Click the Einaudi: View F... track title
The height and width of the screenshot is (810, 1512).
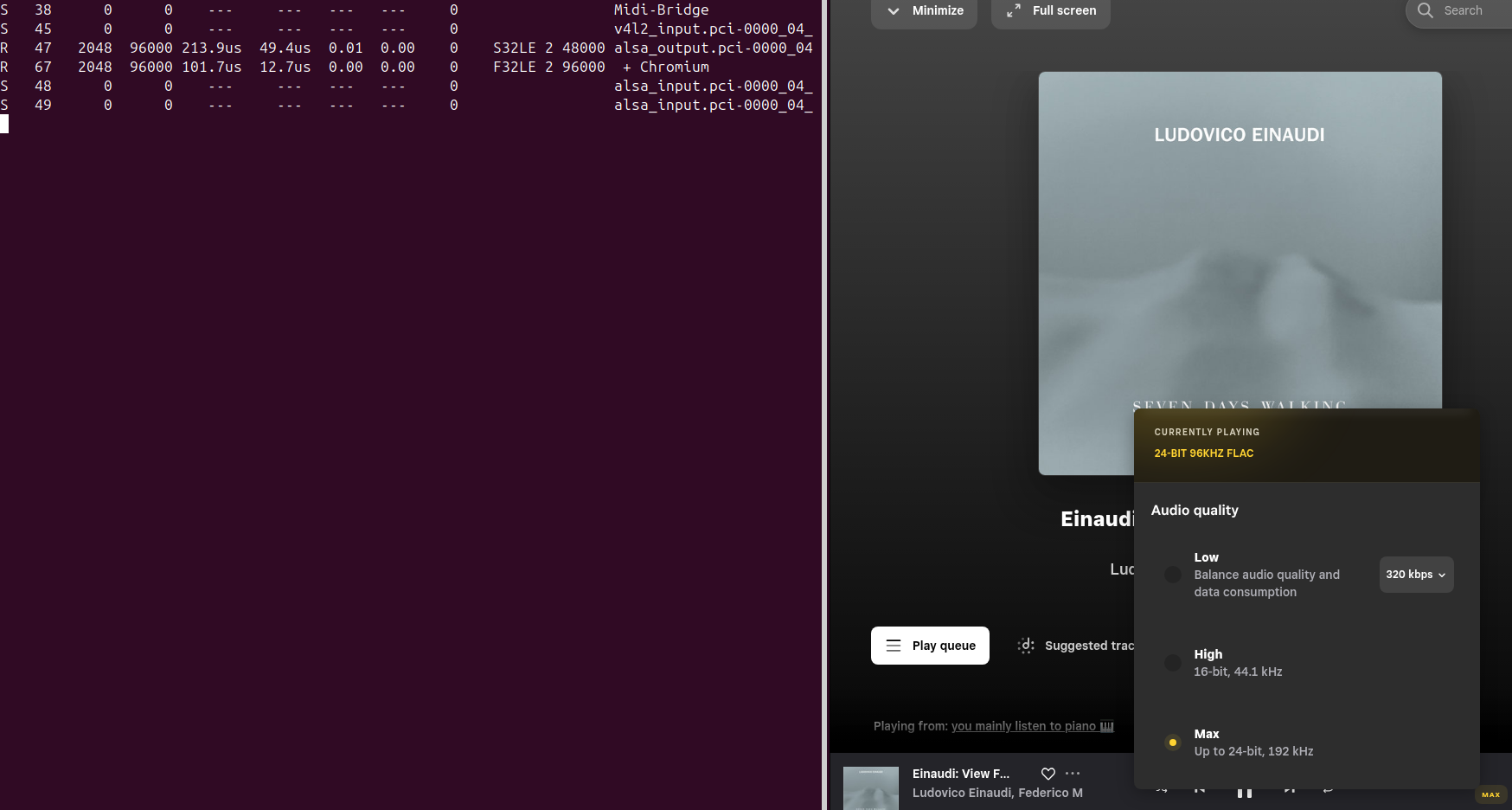tap(960, 774)
